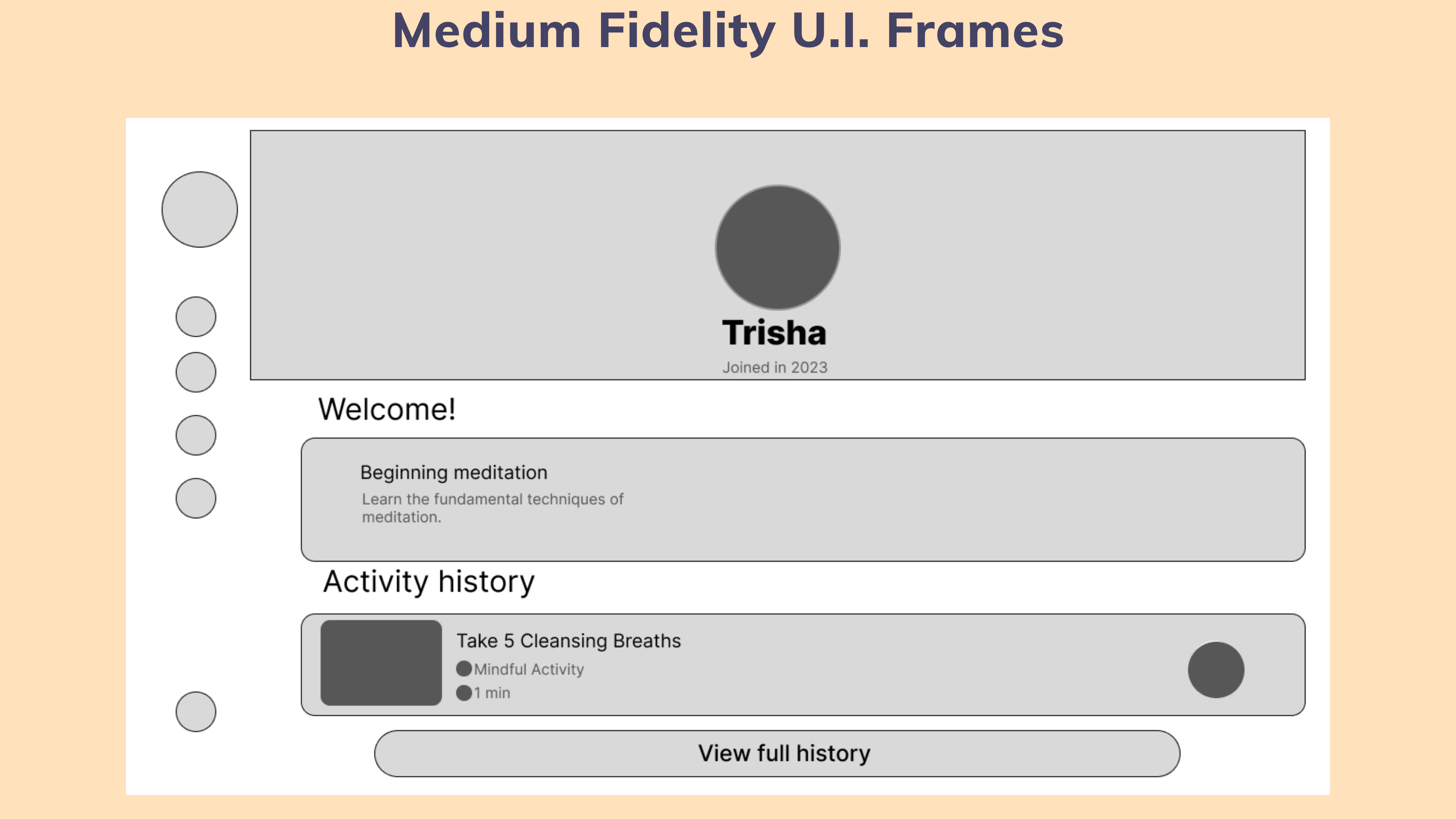
Task: Click the dark square activity thumbnail
Action: point(381,663)
